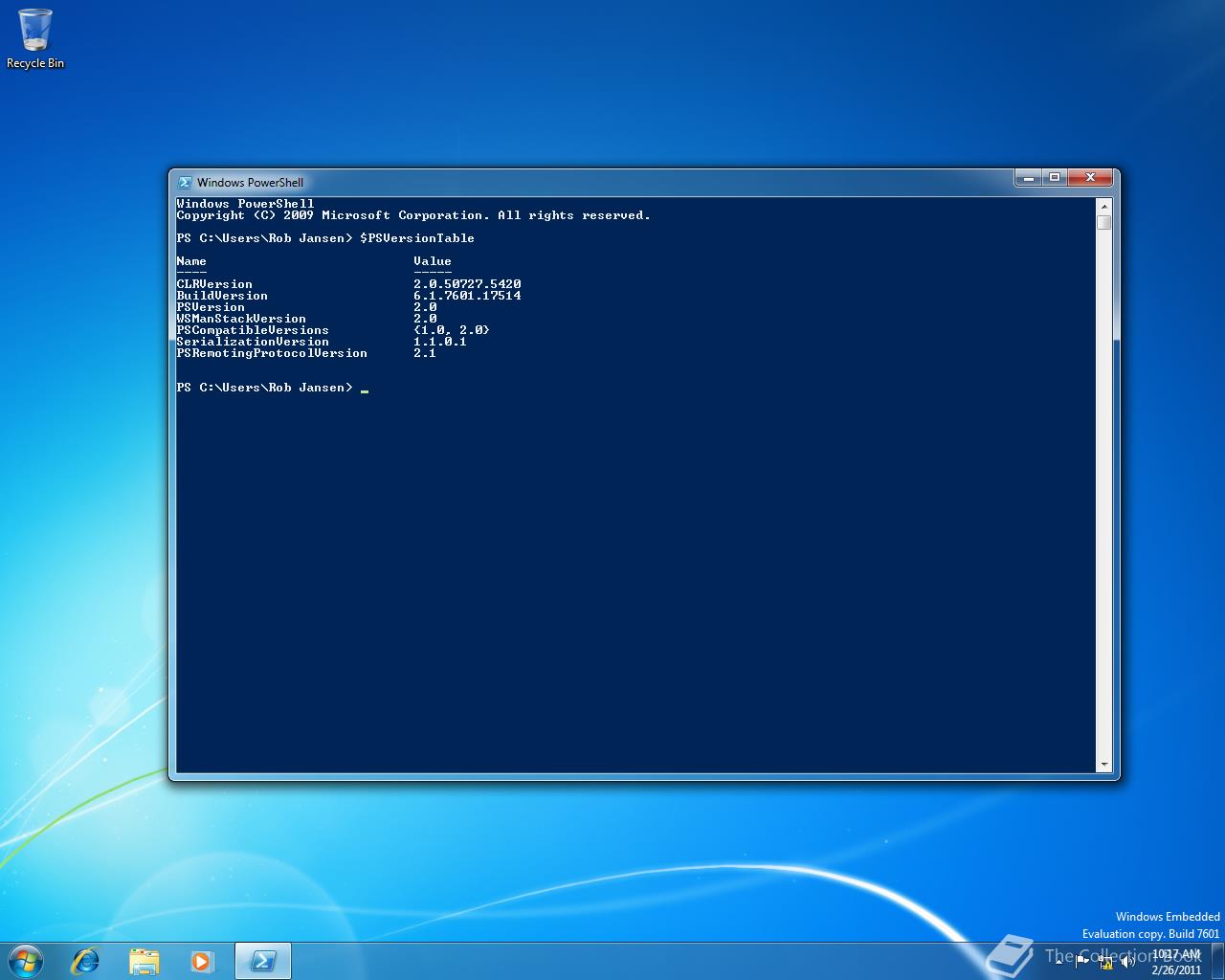1225x980 pixels.
Task: Click the $PSVersionTable command text
Action: point(417,238)
